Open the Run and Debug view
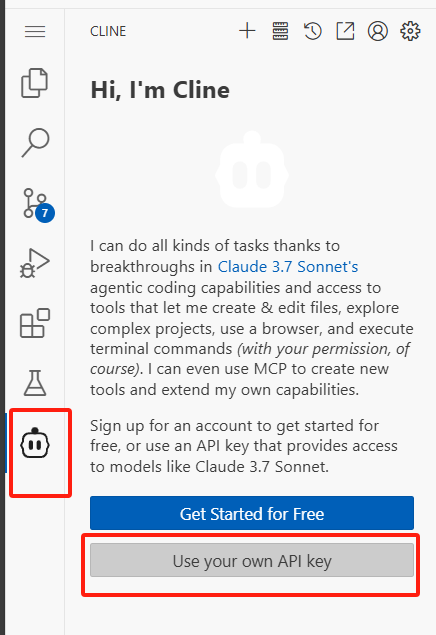This screenshot has width=436, height=635. click(35, 263)
